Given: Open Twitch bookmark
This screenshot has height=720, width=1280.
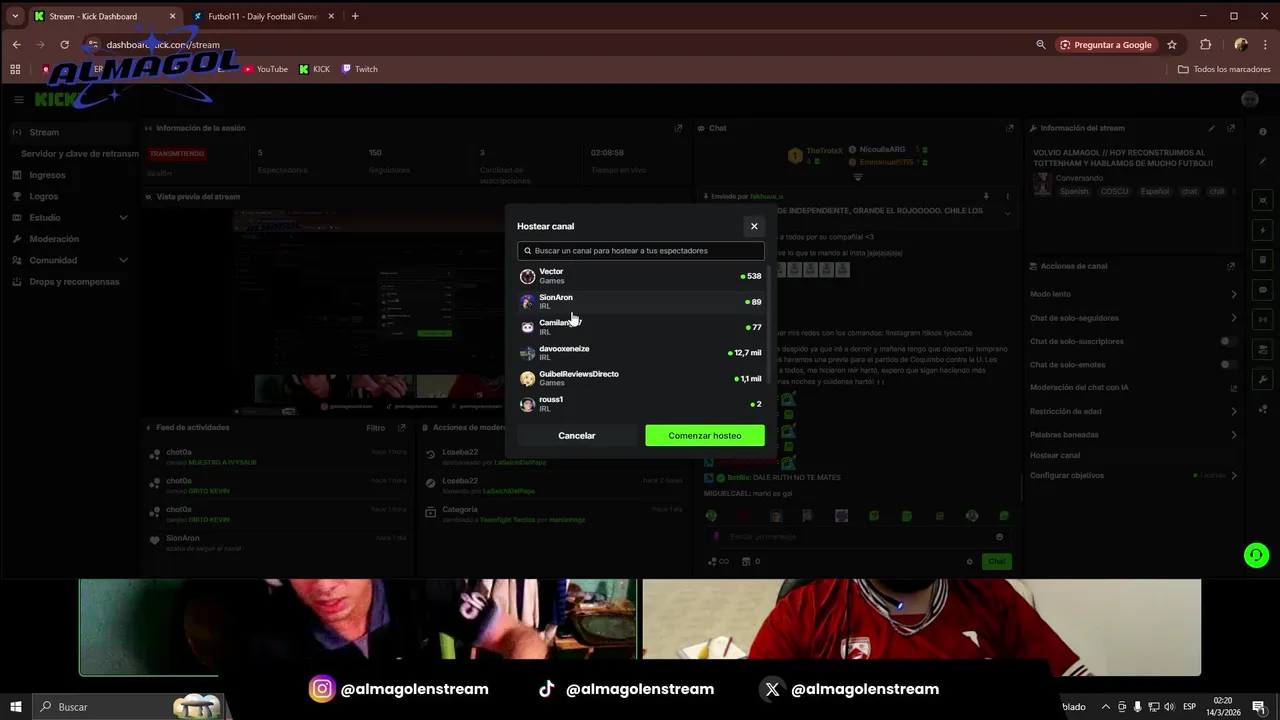Looking at the screenshot, I should pyautogui.click(x=360, y=69).
